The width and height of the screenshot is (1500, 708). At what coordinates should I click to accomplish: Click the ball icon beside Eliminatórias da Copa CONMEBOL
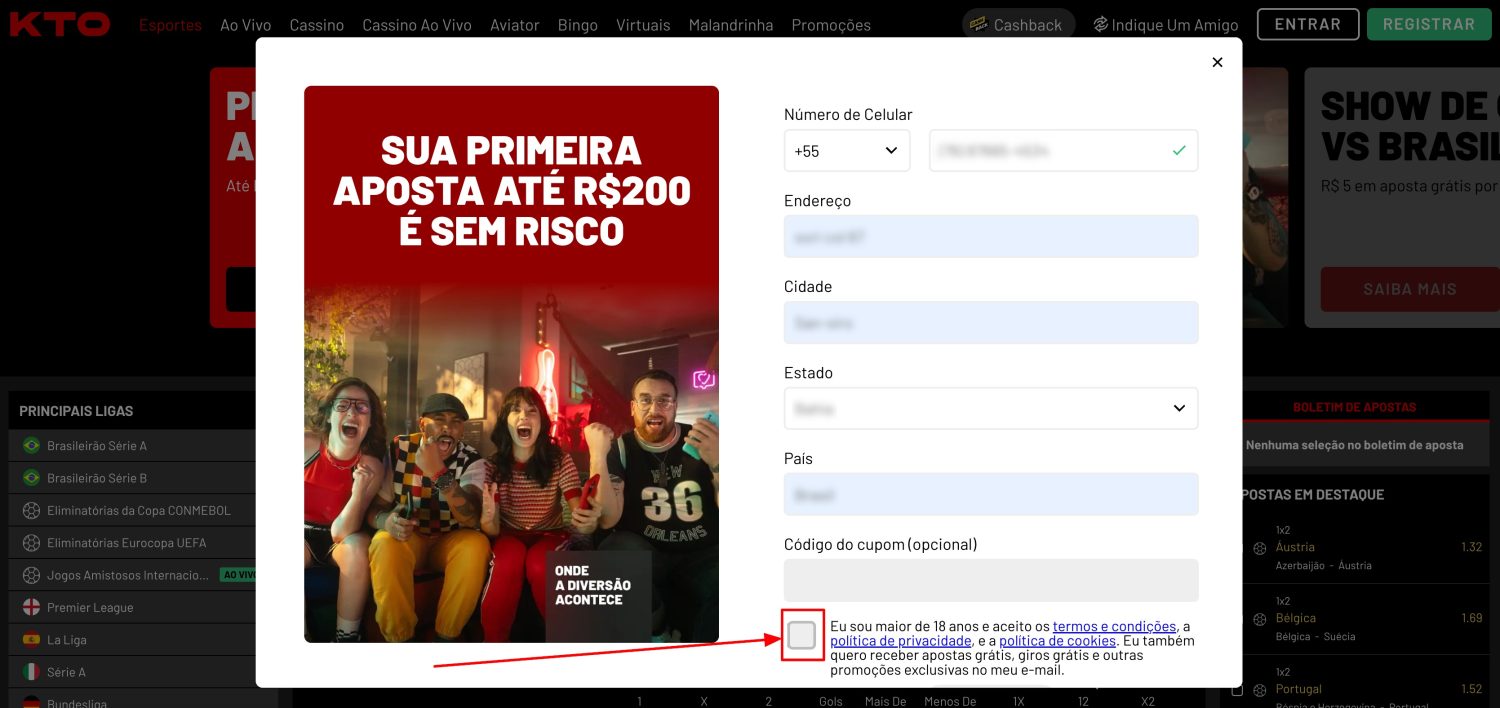point(31,511)
